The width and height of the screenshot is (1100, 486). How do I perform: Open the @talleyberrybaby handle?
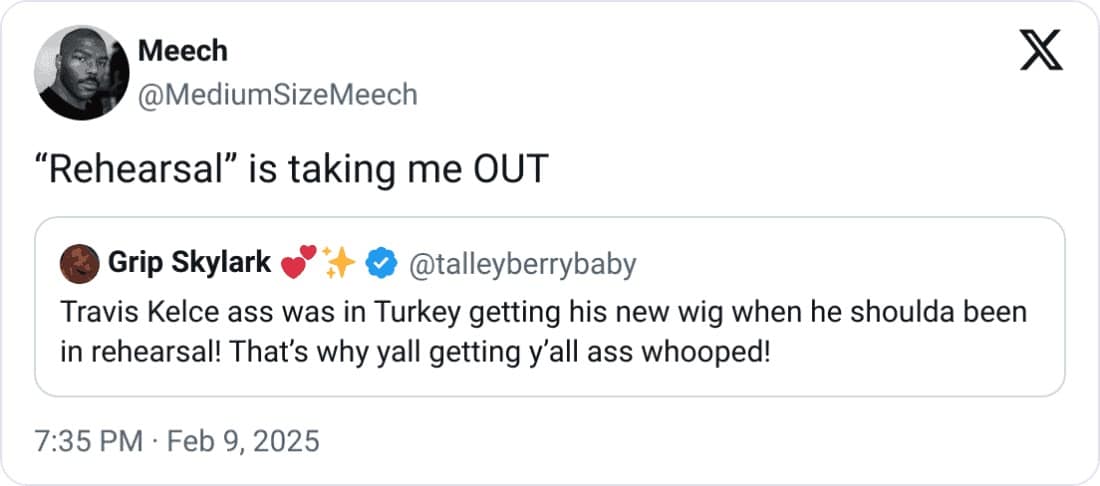coord(522,263)
